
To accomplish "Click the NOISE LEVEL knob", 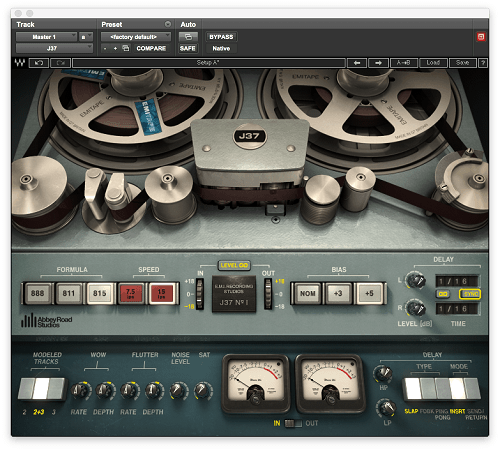I will click(178, 390).
